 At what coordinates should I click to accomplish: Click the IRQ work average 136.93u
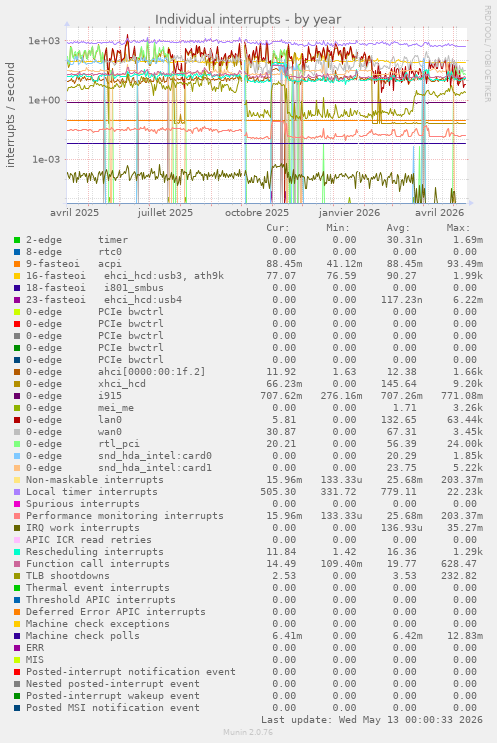pos(401,528)
